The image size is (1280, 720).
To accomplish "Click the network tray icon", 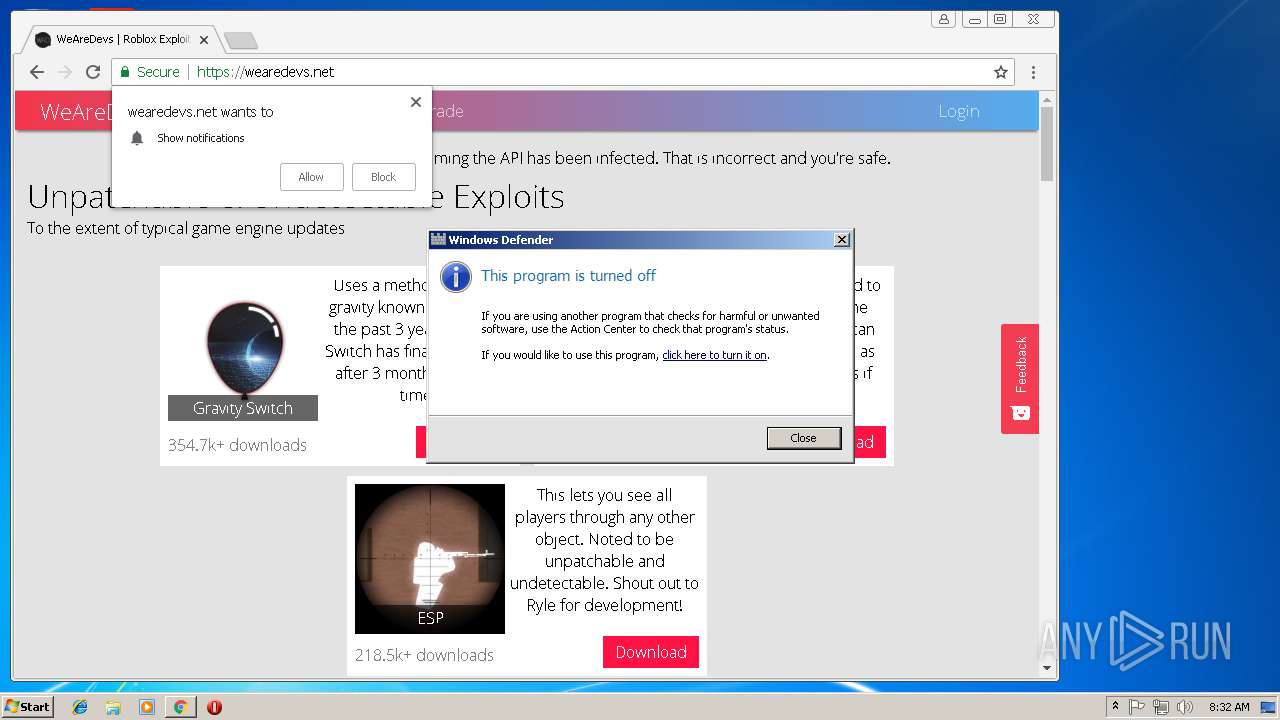I will point(1161,707).
